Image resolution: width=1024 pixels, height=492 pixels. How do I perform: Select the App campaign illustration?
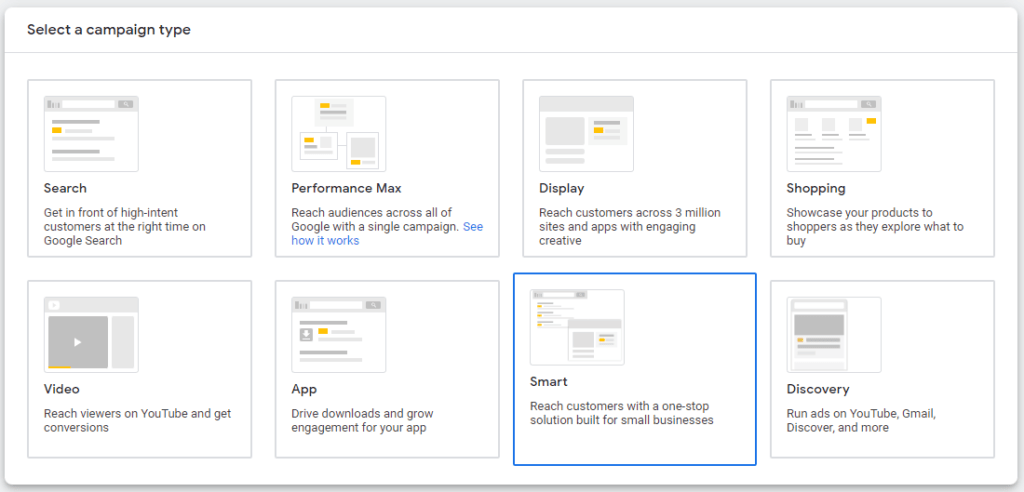click(338, 335)
